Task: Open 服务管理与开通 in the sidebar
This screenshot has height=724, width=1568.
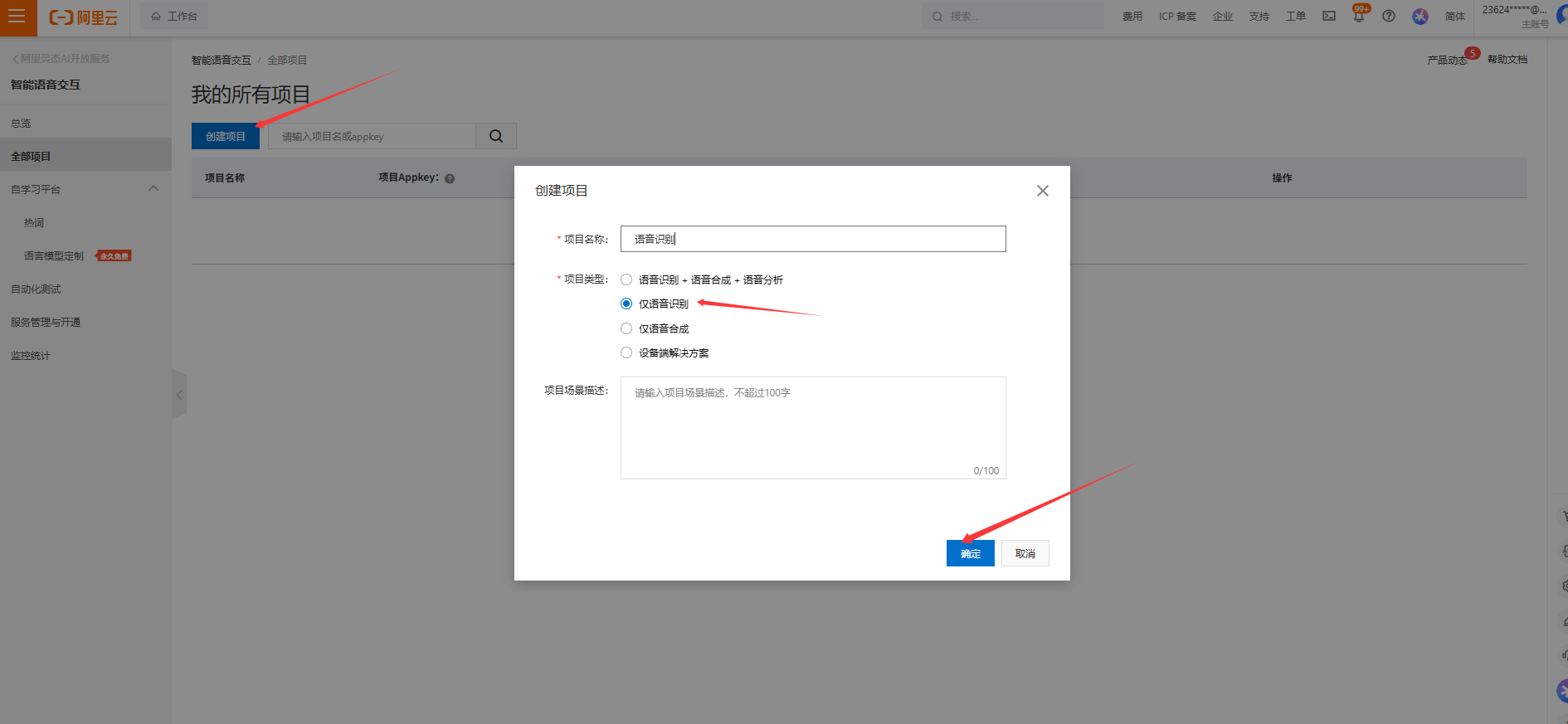Action: (x=46, y=322)
